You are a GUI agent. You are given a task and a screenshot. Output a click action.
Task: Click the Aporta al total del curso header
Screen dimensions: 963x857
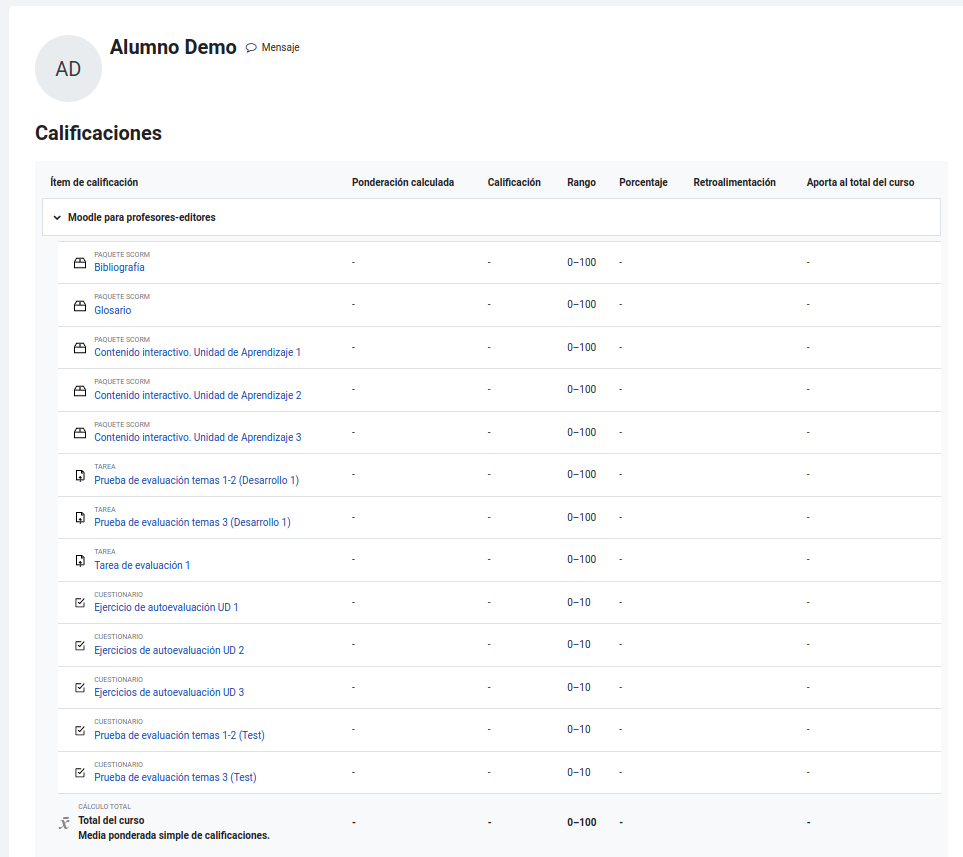pyautogui.click(x=860, y=182)
